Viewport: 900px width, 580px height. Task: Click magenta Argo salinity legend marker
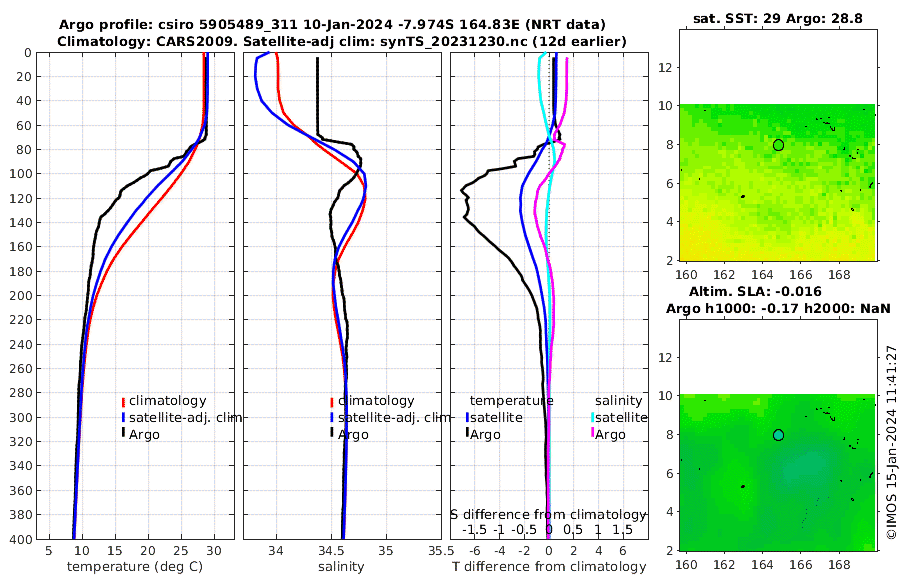[x=592, y=434]
